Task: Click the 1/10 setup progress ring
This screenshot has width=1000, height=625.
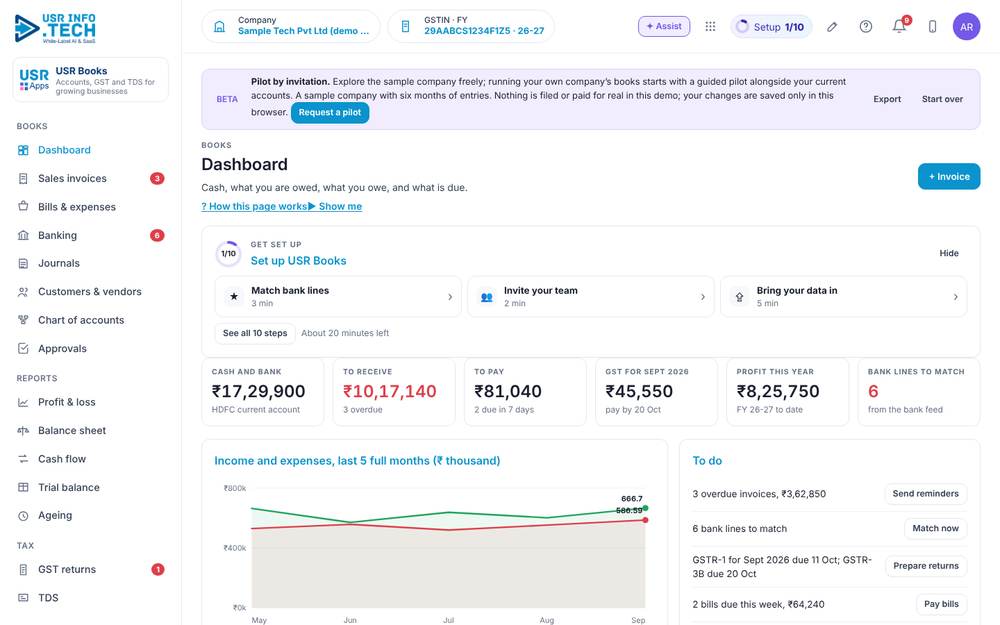Action: pos(228,253)
